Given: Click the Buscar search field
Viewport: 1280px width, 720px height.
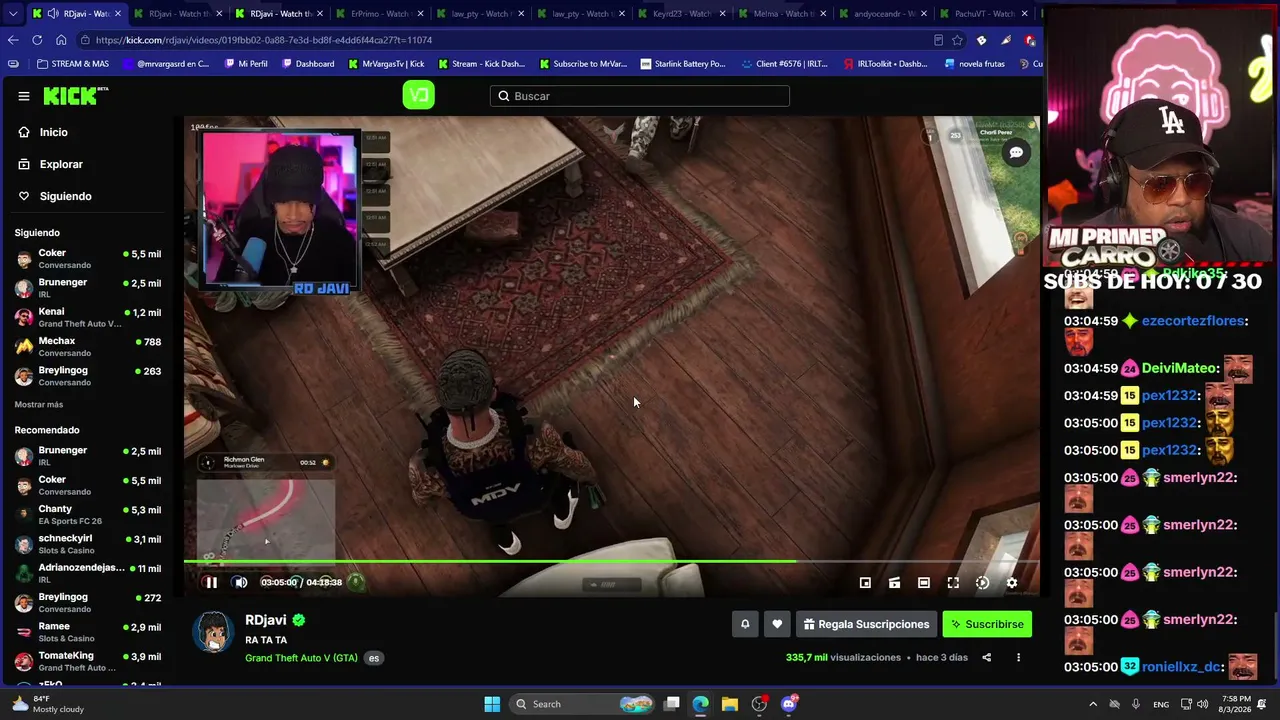Looking at the screenshot, I should tap(640, 96).
